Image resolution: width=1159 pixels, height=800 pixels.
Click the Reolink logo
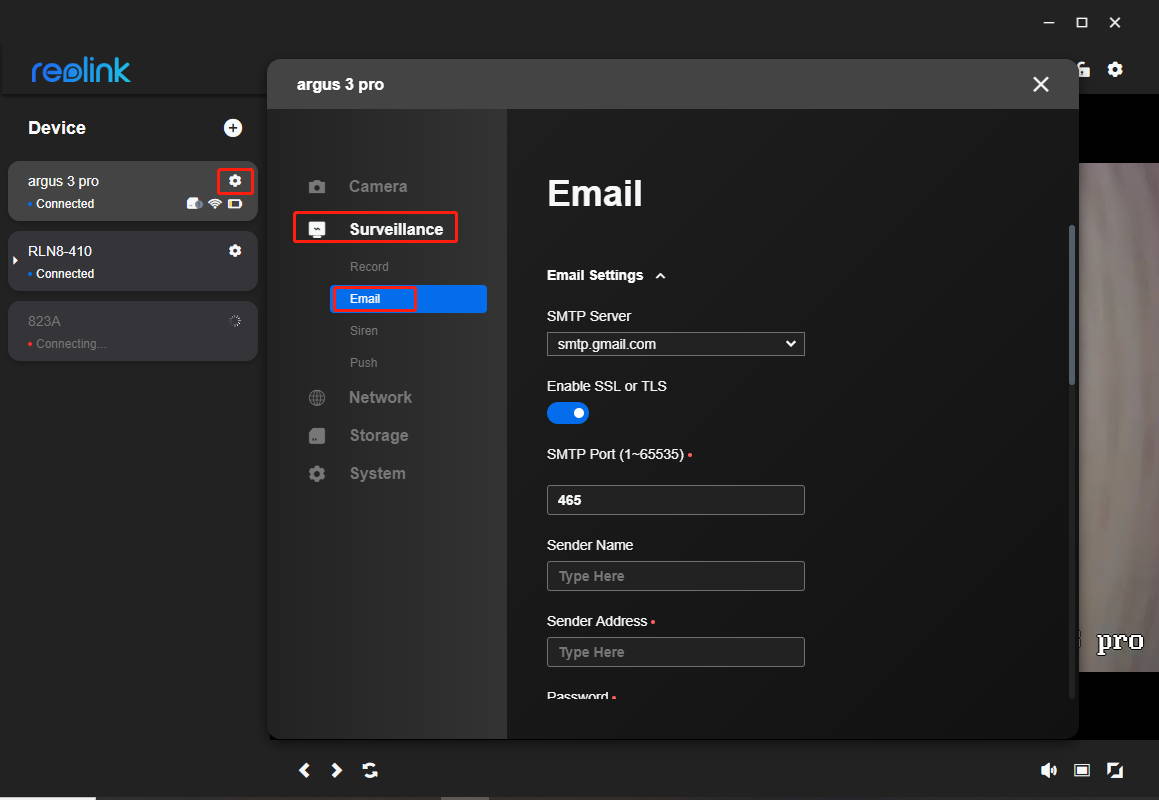tap(81, 71)
